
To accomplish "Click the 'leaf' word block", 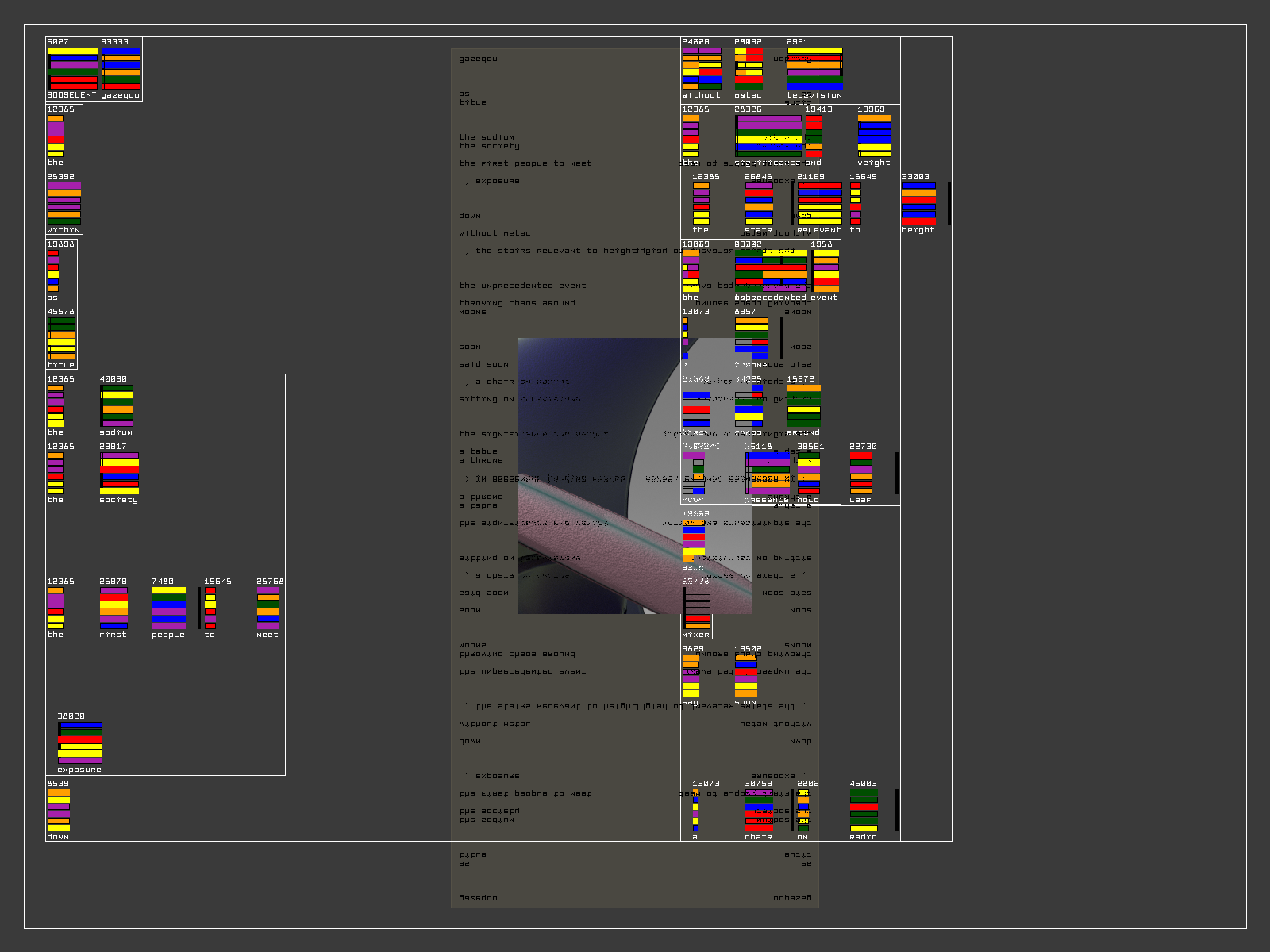I will tap(861, 474).
